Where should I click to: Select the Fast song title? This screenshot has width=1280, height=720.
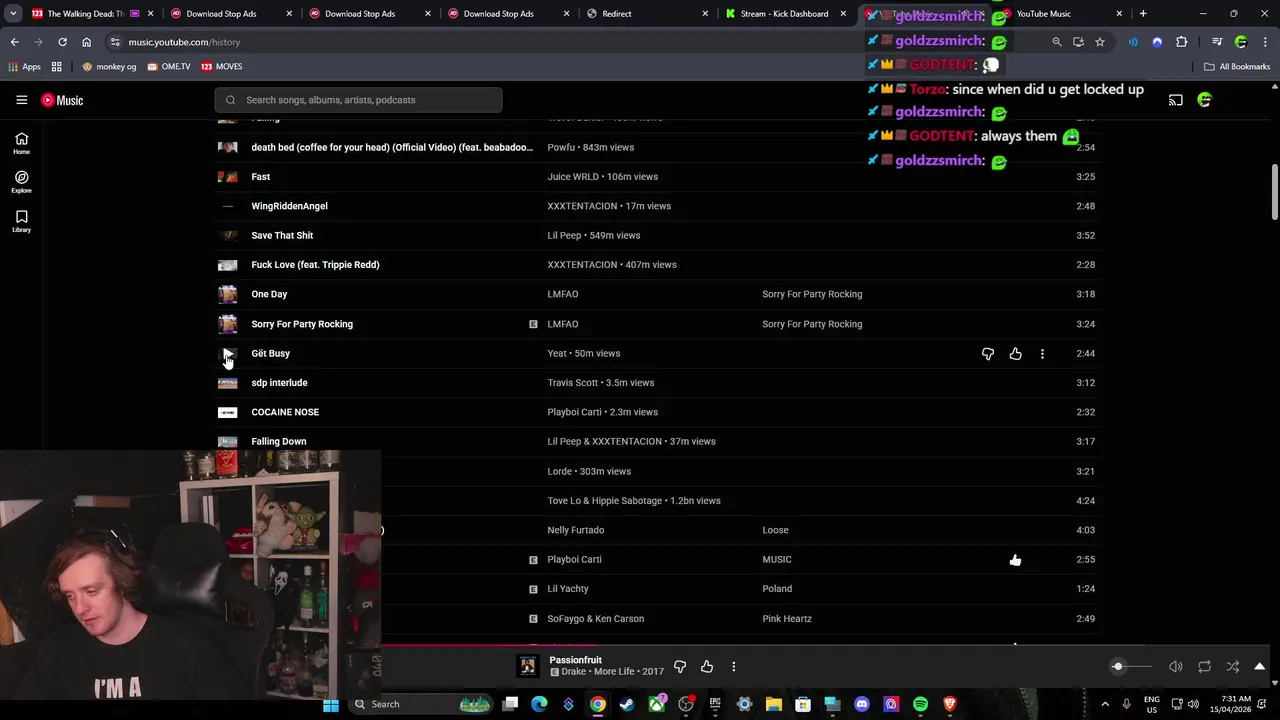pos(261,177)
